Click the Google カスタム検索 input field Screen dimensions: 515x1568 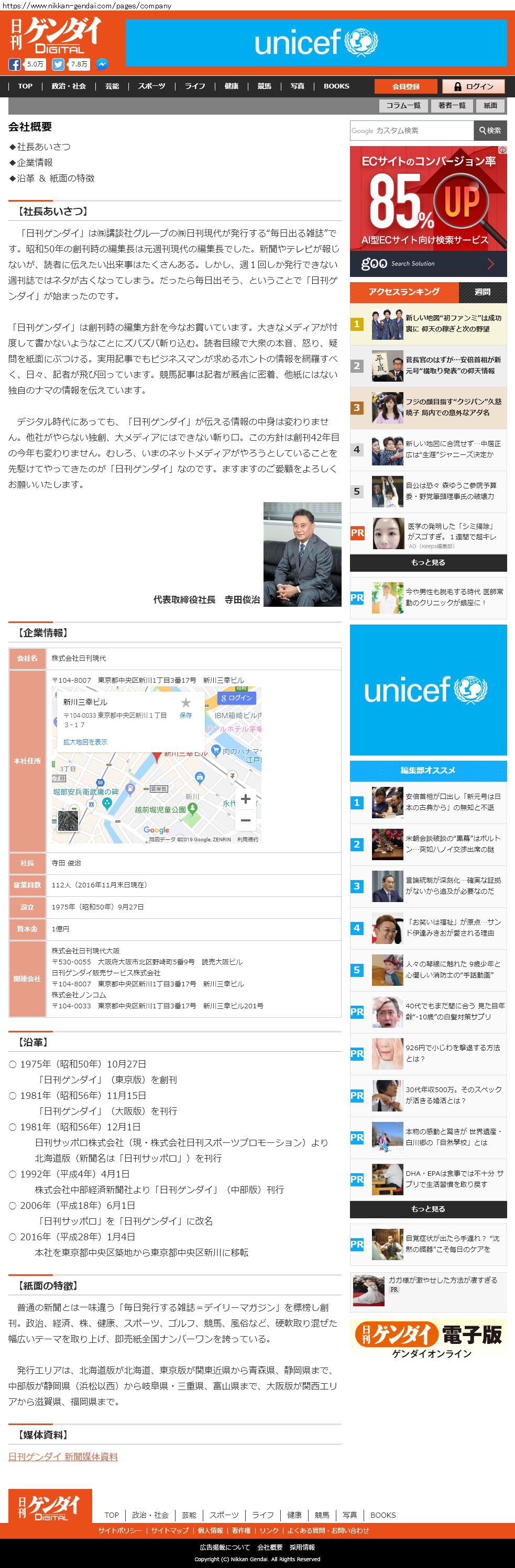click(412, 130)
